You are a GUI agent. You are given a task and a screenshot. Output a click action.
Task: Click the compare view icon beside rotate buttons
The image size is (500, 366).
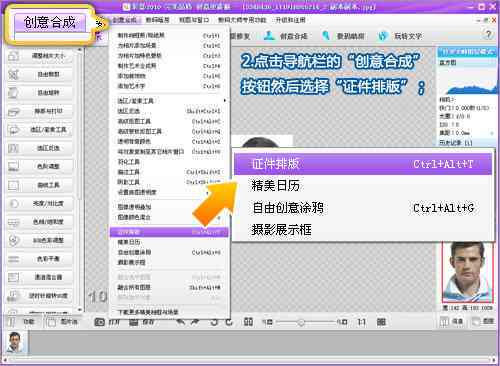click(248, 322)
